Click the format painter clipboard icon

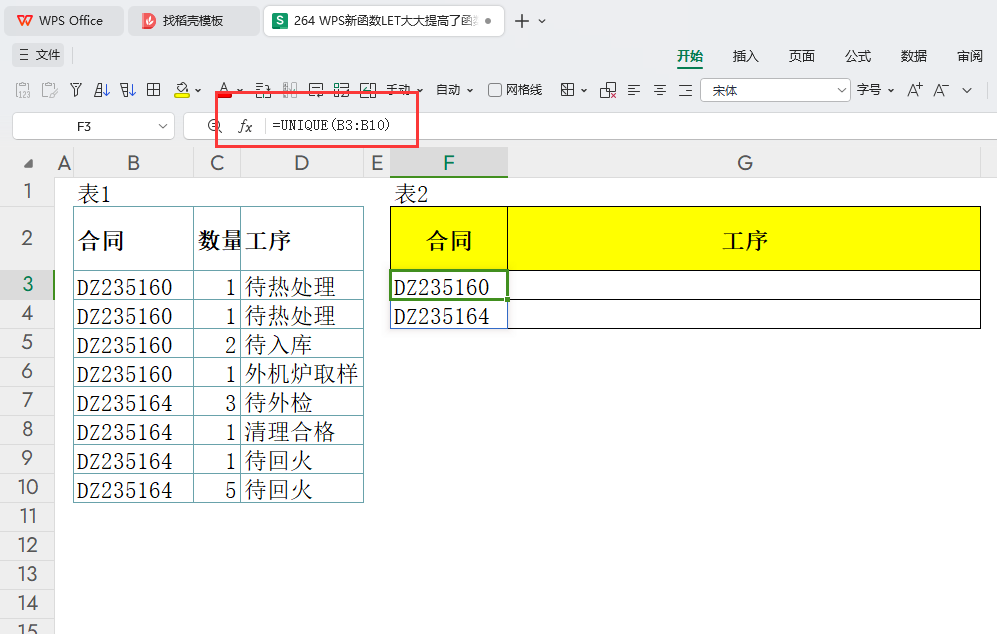click(50, 90)
